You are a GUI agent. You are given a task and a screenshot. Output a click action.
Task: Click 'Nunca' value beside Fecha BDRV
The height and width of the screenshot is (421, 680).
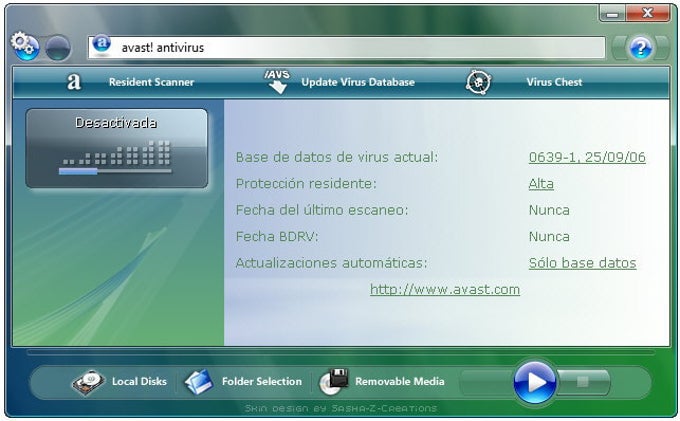(549, 237)
